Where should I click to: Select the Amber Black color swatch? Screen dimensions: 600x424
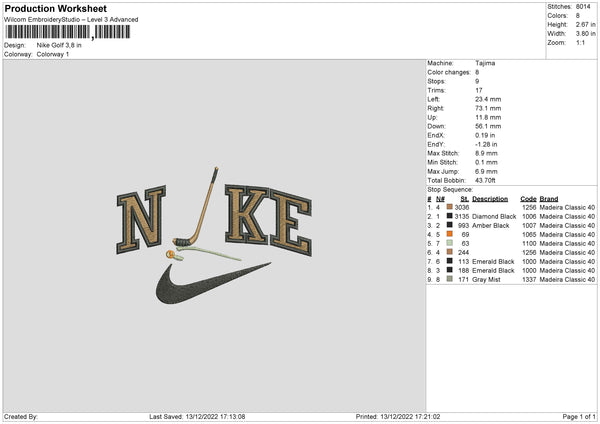450,225
